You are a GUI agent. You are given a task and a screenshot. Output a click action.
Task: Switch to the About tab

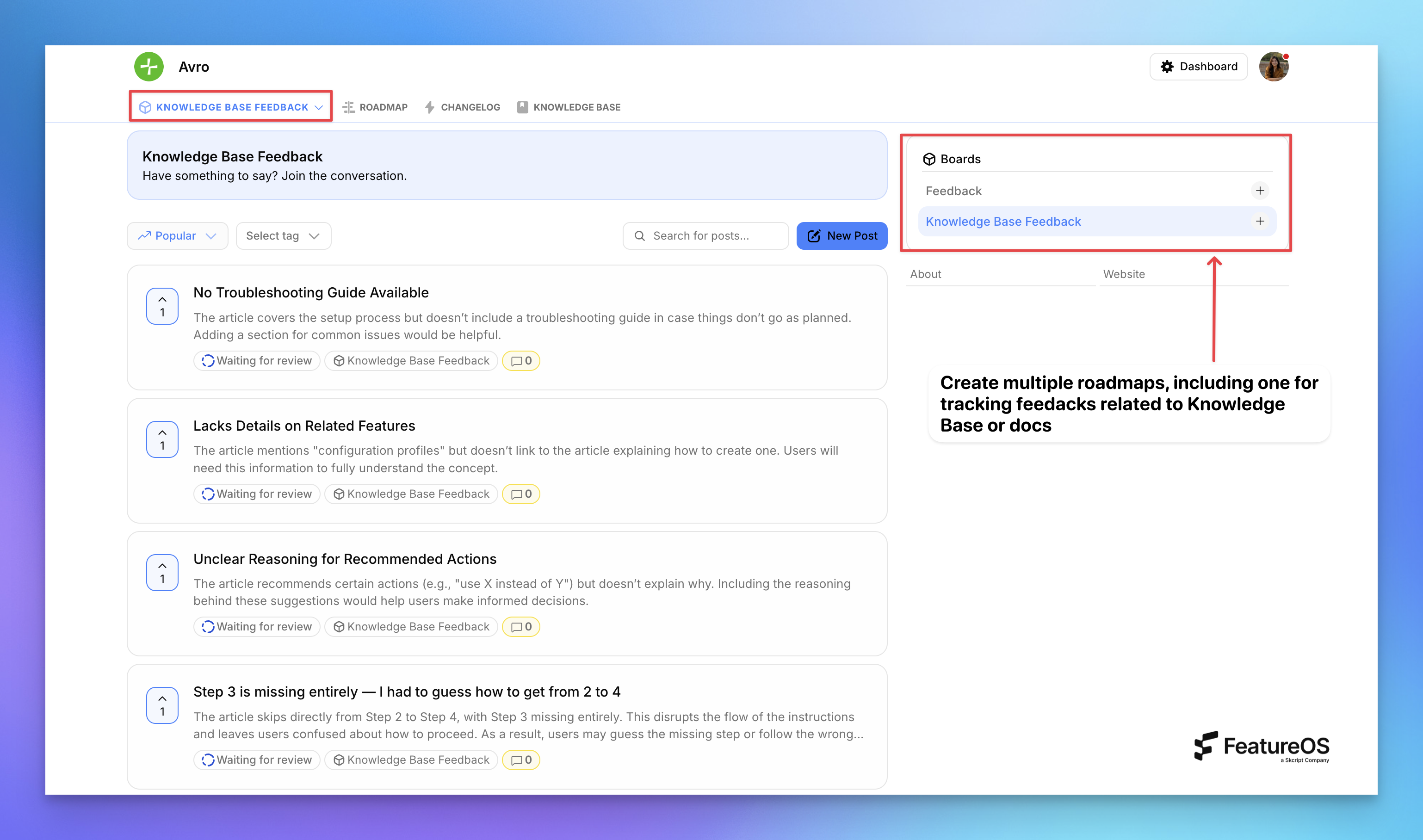pos(926,274)
